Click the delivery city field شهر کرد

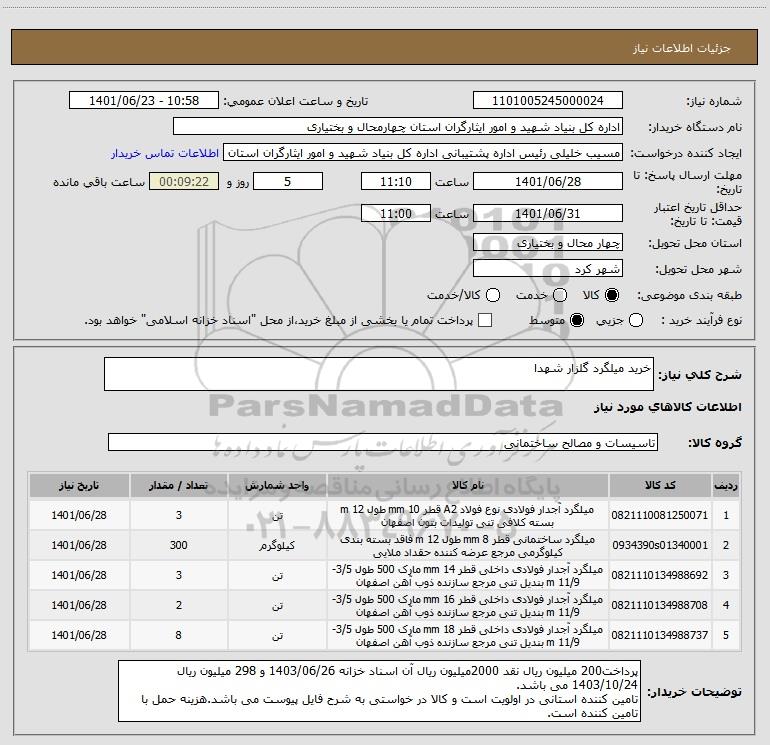pyautogui.click(x=548, y=269)
